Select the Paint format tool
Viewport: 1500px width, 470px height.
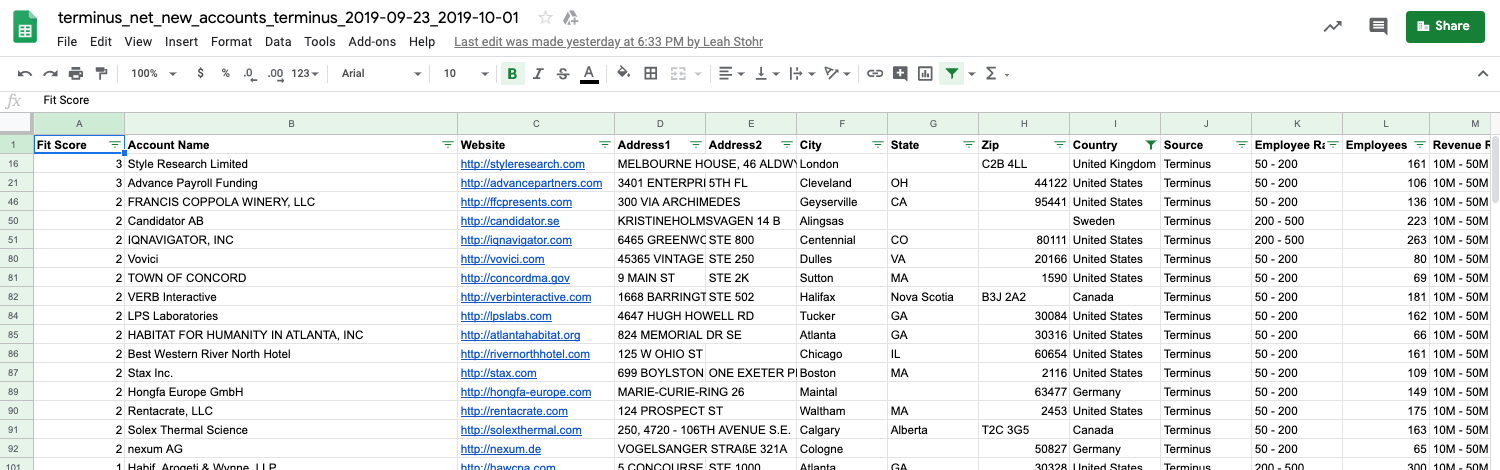[x=101, y=73]
